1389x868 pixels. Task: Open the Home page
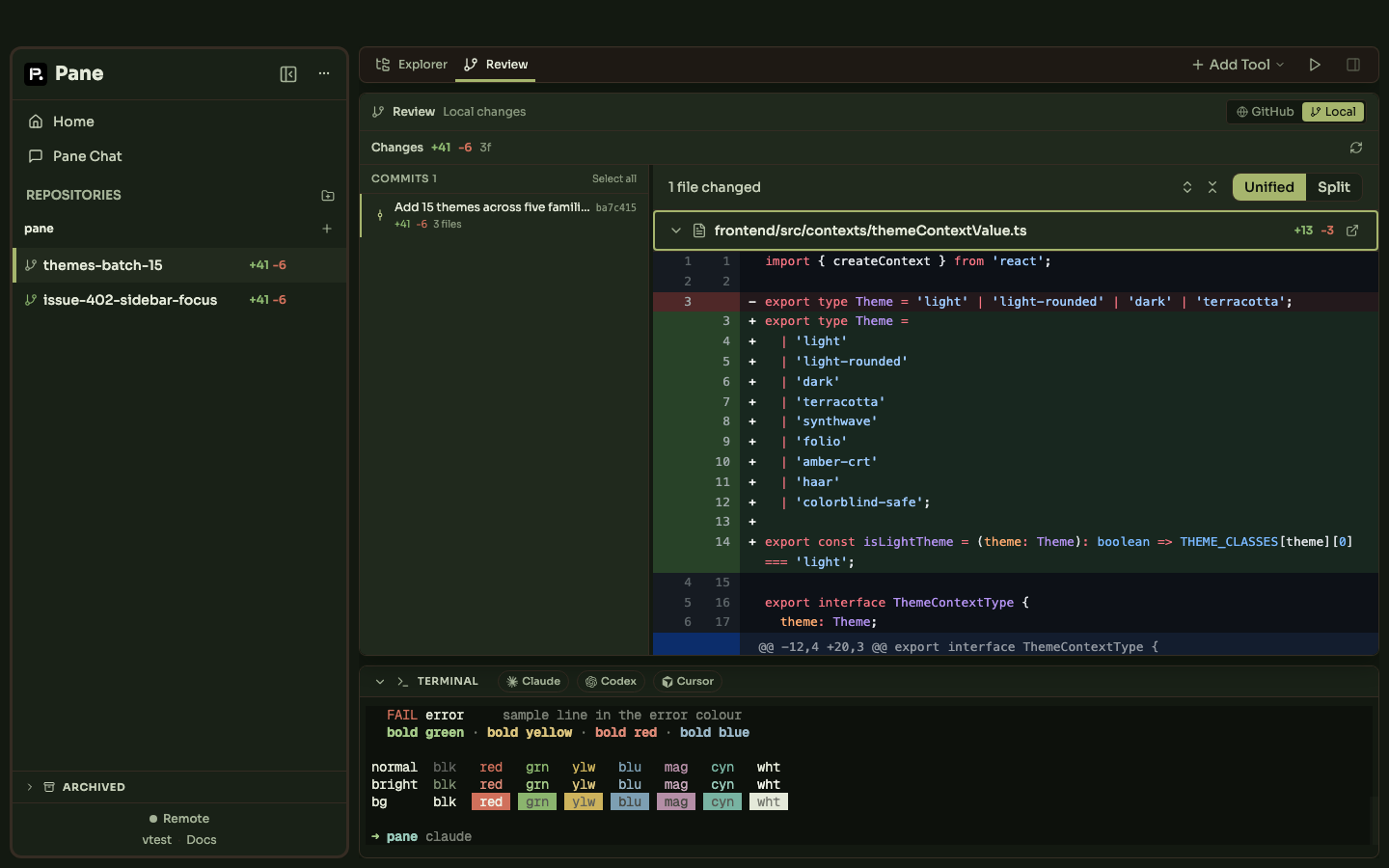(x=179, y=122)
